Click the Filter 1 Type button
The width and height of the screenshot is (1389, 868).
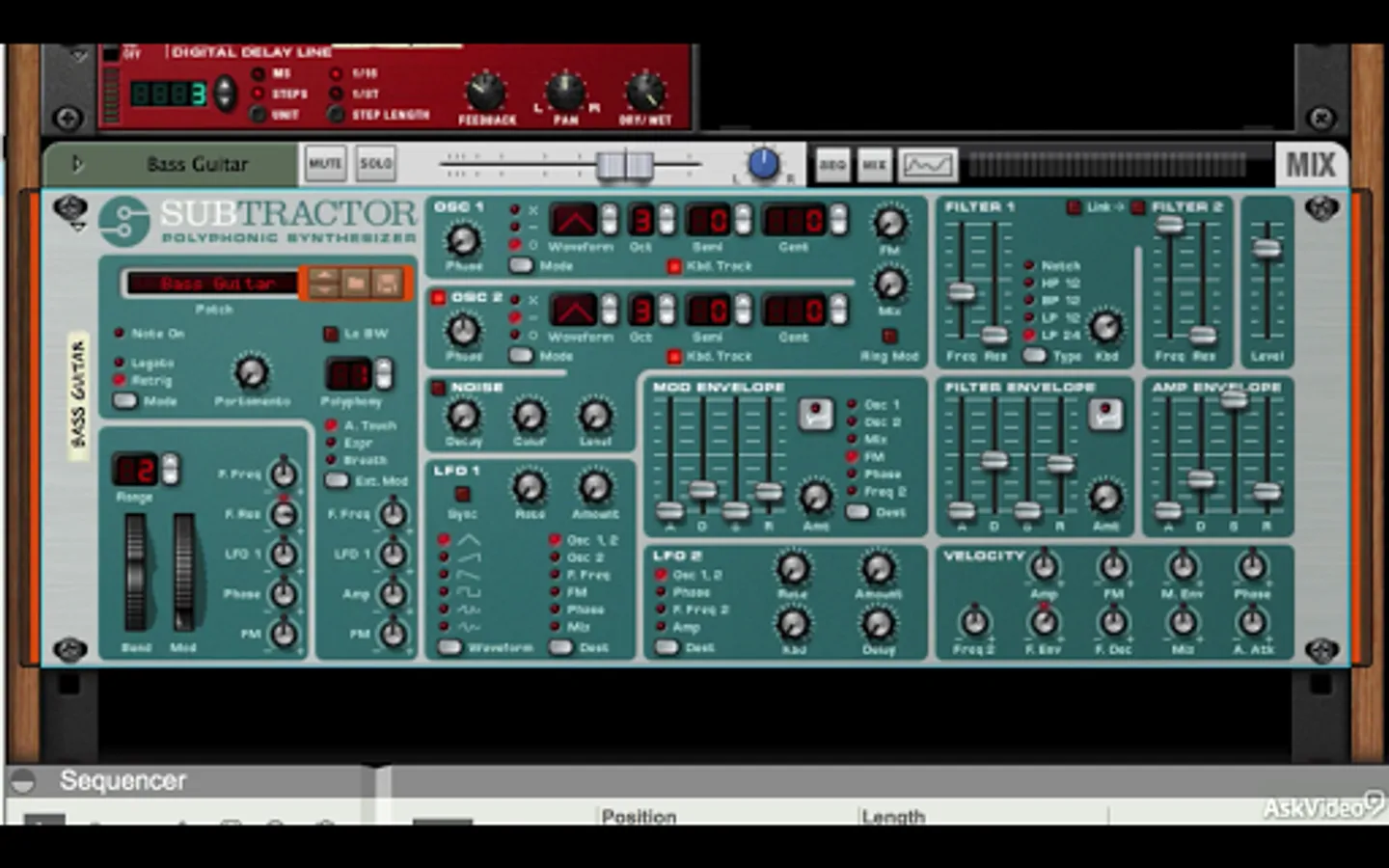pyautogui.click(x=1035, y=355)
